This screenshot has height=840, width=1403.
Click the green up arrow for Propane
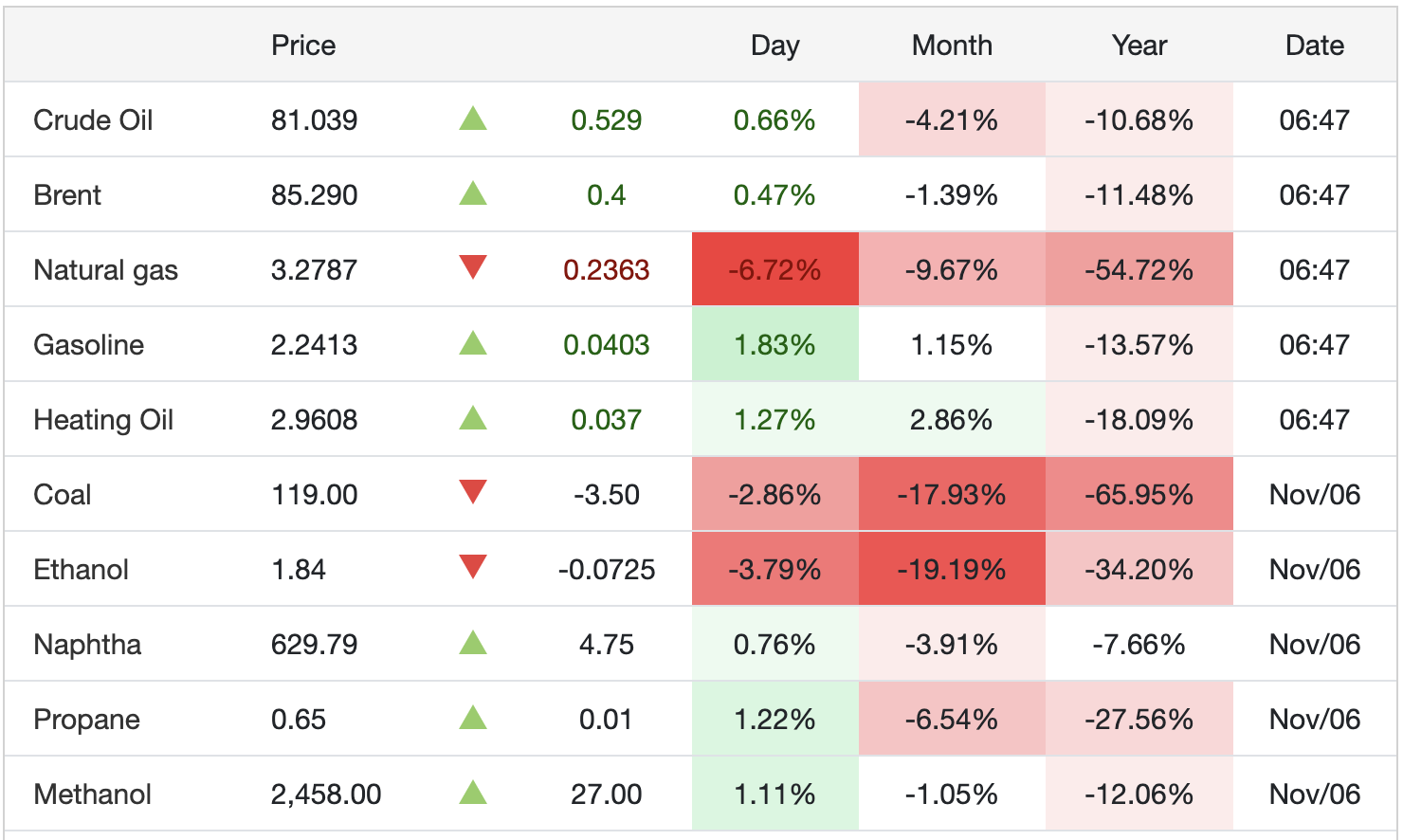[473, 718]
